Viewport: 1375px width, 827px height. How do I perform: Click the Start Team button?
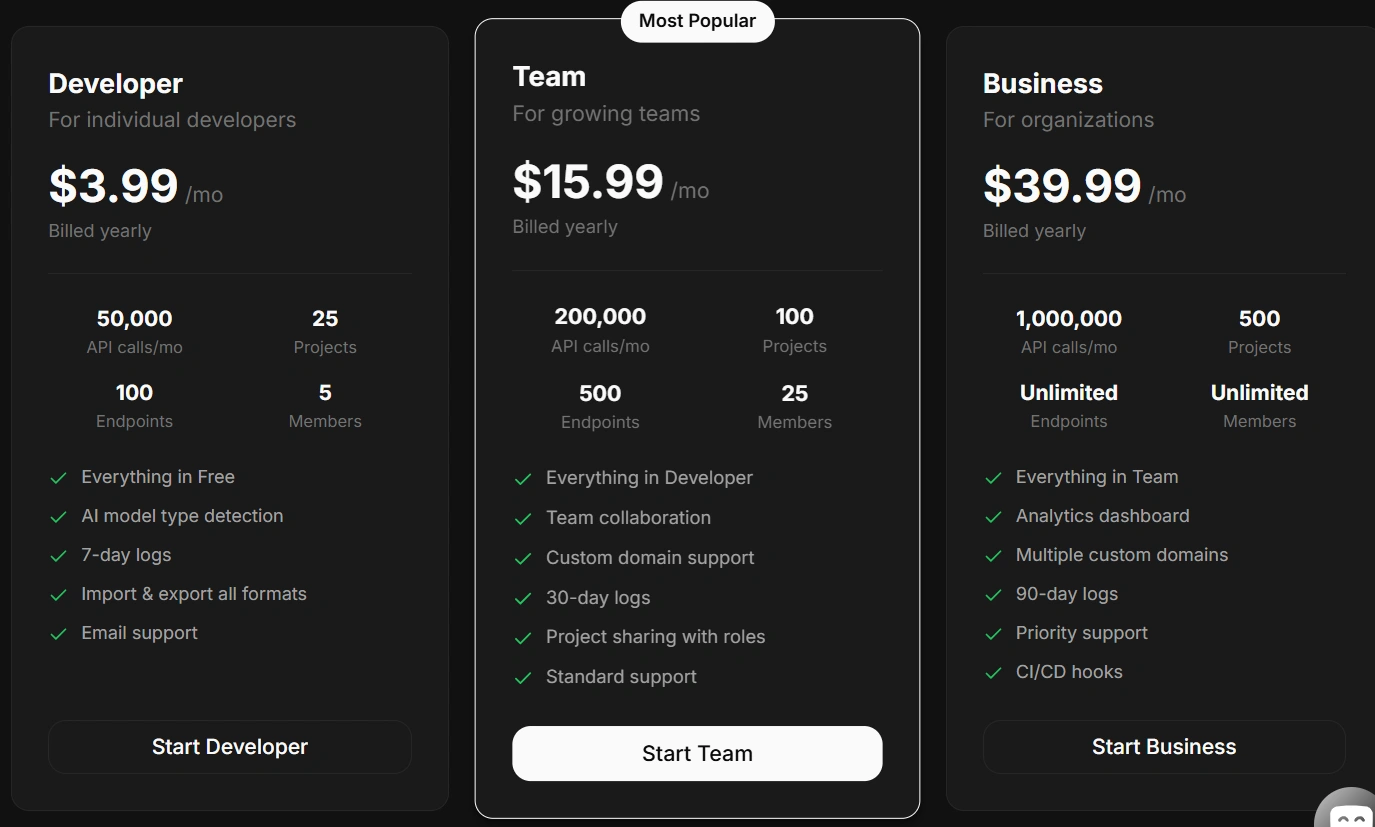[x=697, y=754]
